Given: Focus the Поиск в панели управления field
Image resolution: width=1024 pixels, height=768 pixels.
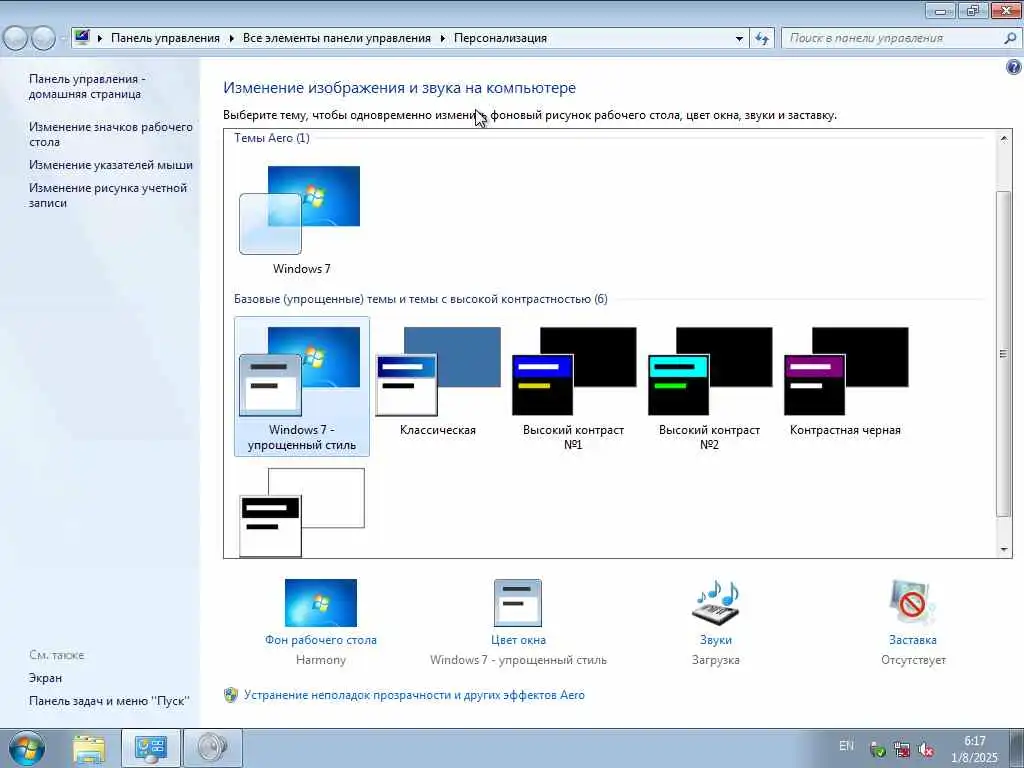Looking at the screenshot, I should pyautogui.click(x=892, y=38).
